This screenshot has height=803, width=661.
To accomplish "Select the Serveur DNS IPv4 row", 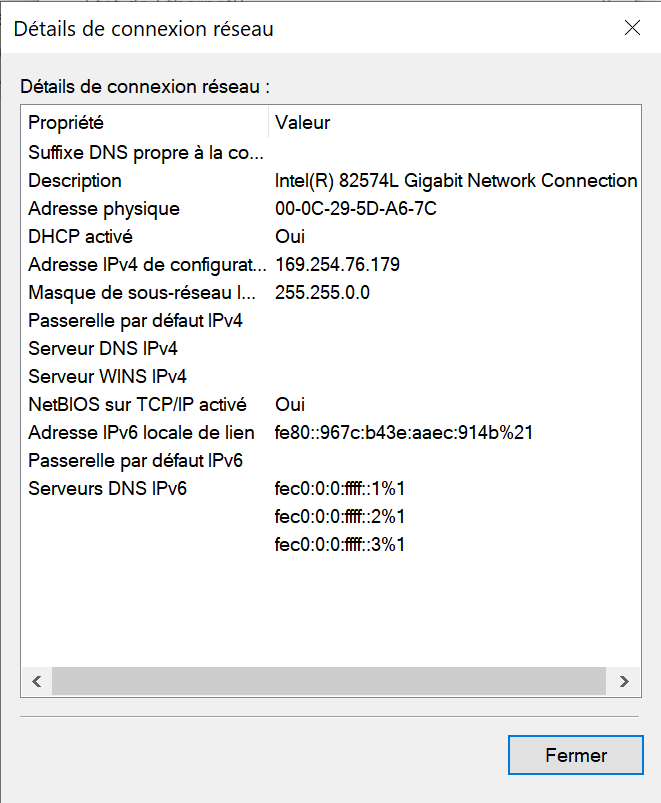I will [x=103, y=349].
